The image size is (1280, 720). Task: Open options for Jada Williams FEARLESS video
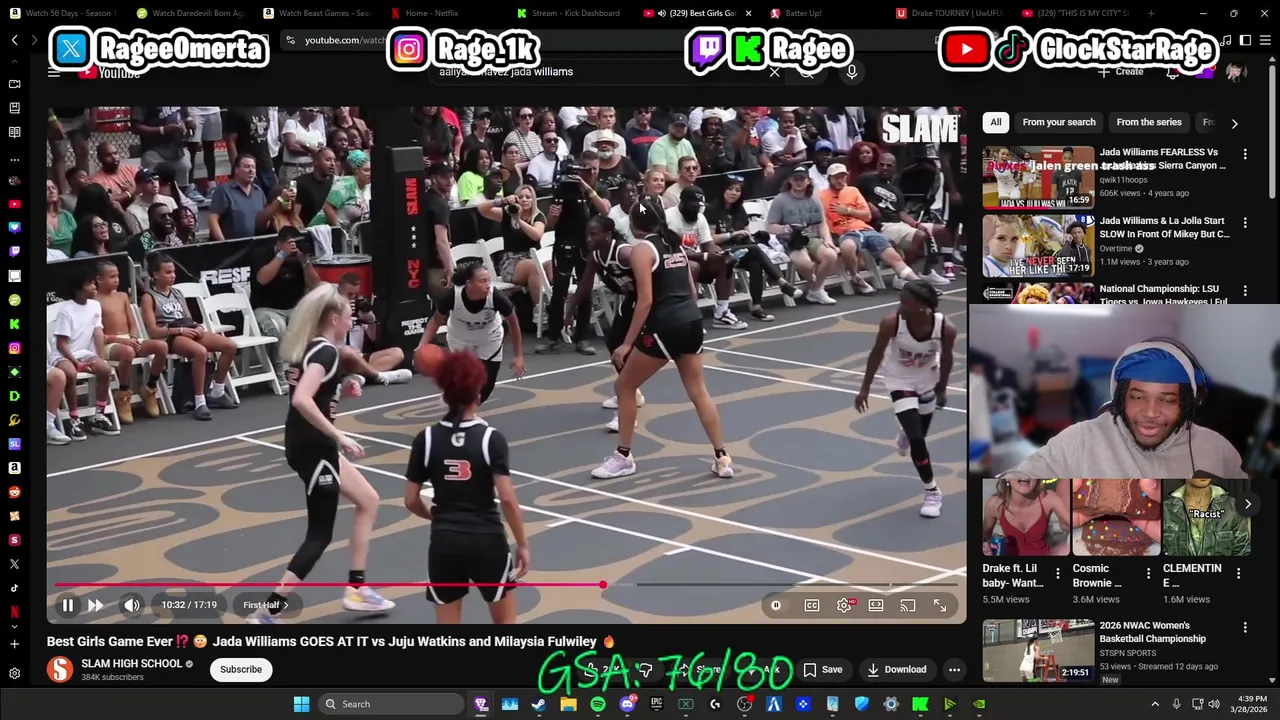pyautogui.click(x=1245, y=154)
